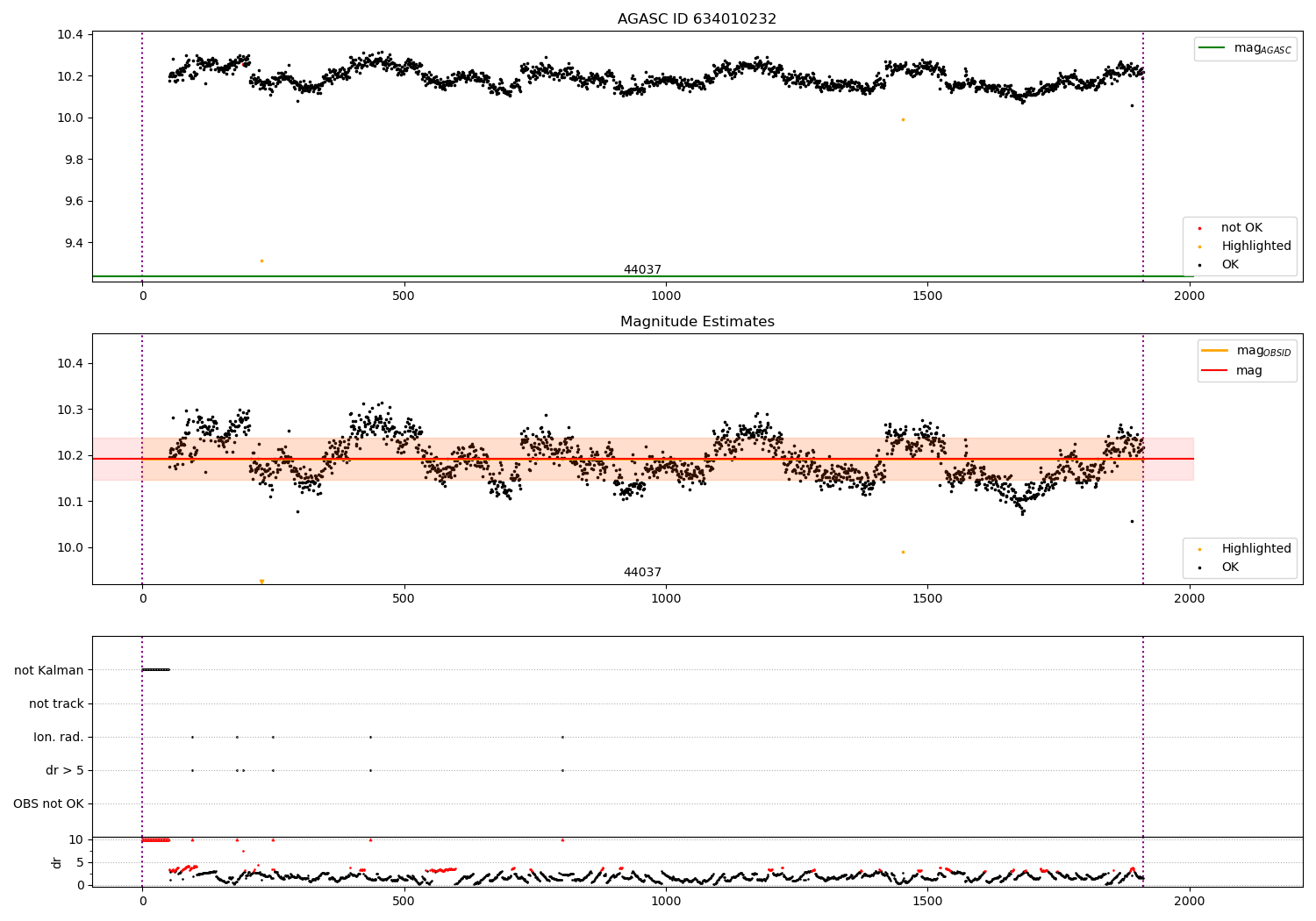Click the 'Ion. rad.' axis label
Viewport: 1316px width, 921px height.
coord(59,737)
